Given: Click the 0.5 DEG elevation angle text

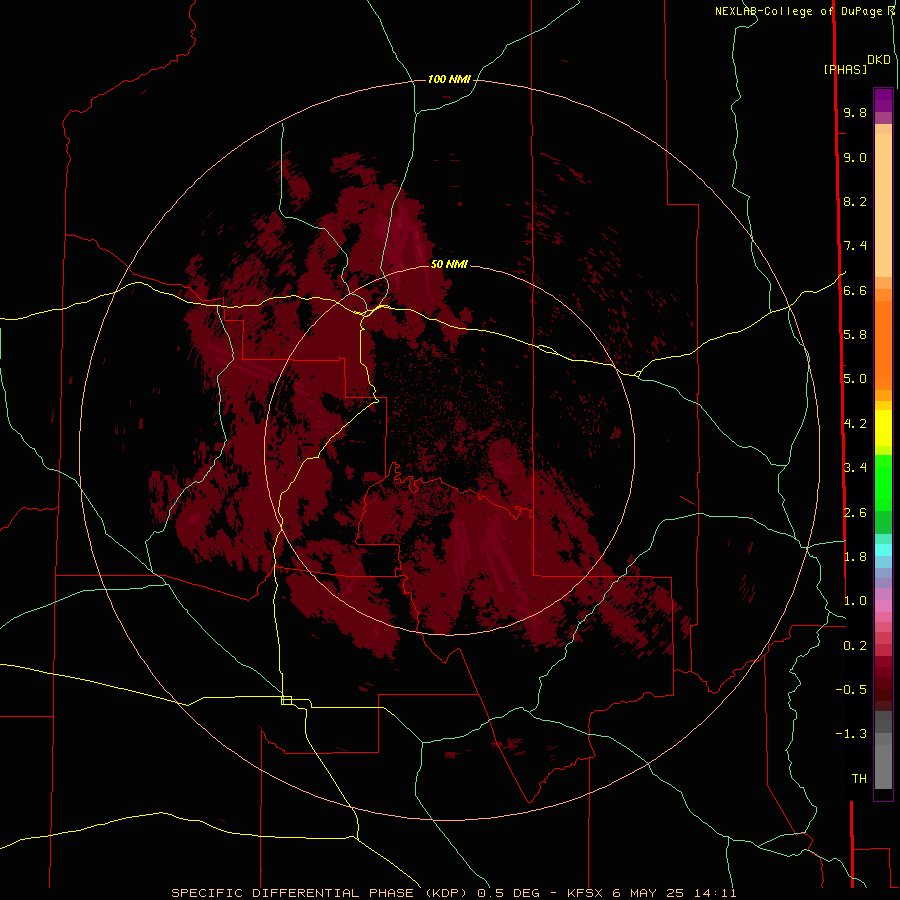Looking at the screenshot, I should click(x=508, y=893).
